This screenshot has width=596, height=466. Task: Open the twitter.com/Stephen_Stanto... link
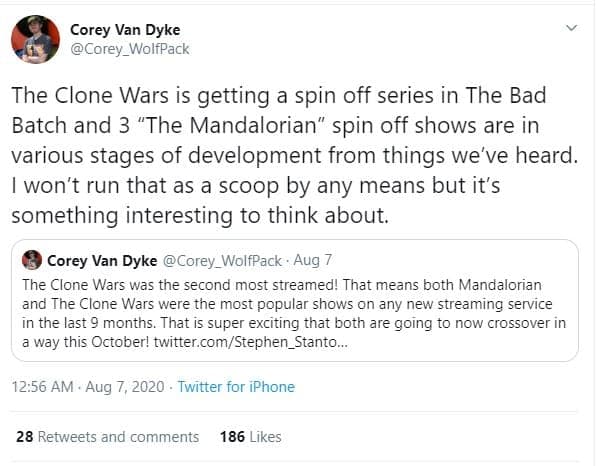(250, 342)
